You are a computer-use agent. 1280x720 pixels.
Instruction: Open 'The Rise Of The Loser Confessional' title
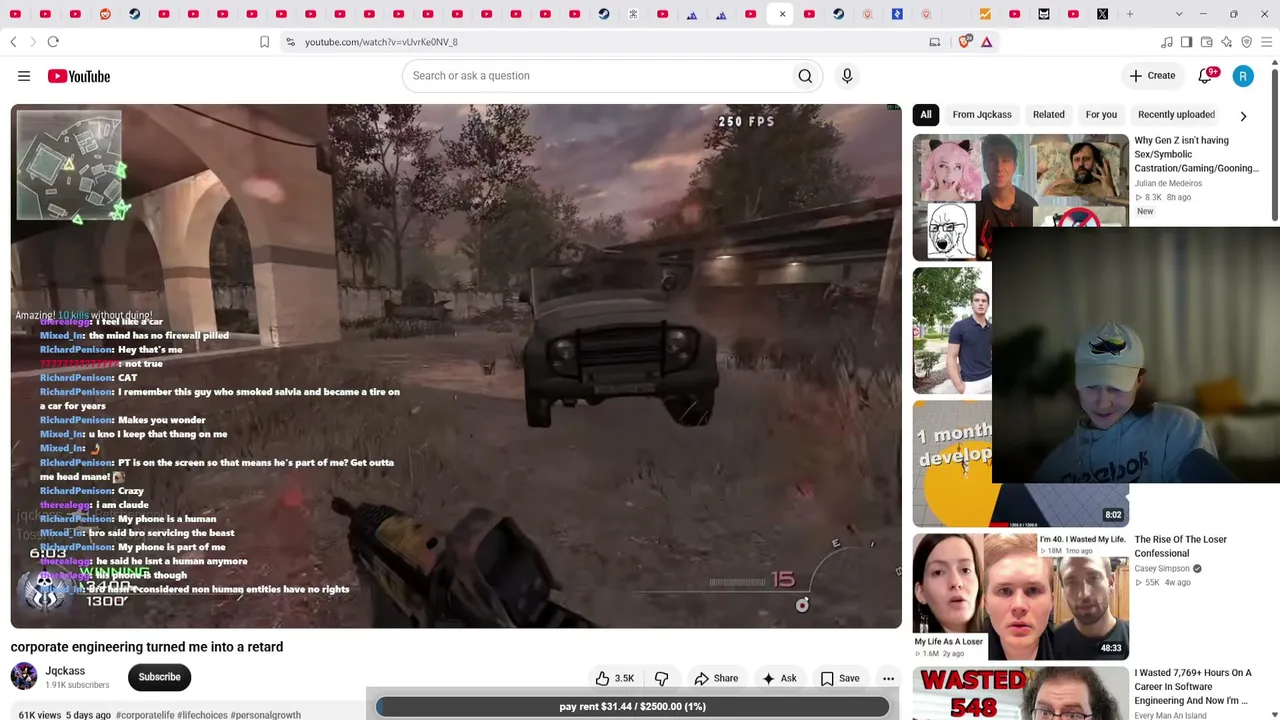(x=1180, y=546)
